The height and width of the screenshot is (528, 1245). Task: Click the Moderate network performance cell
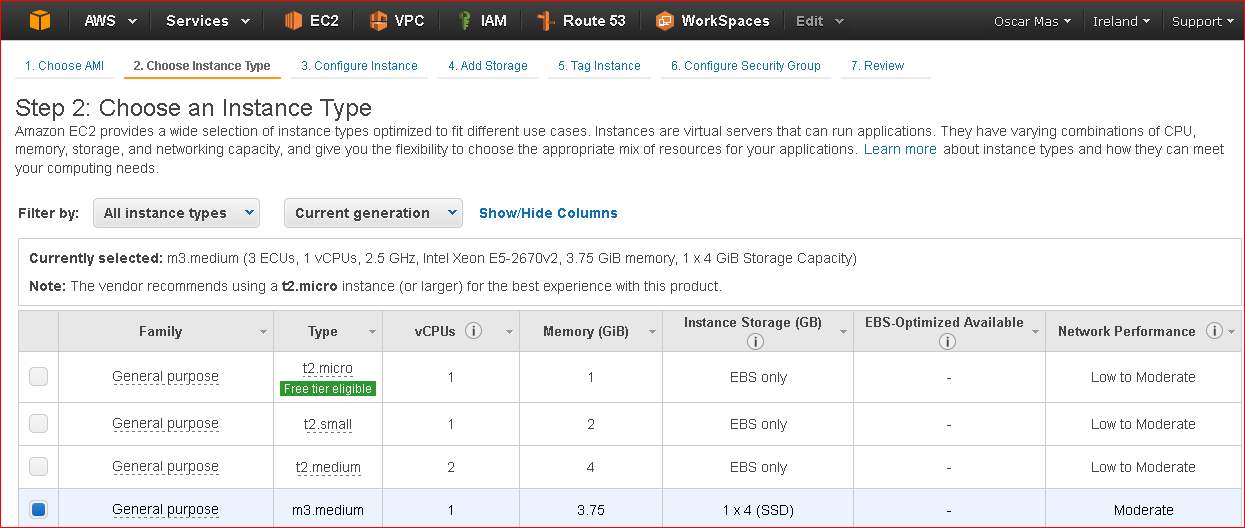(1143, 510)
